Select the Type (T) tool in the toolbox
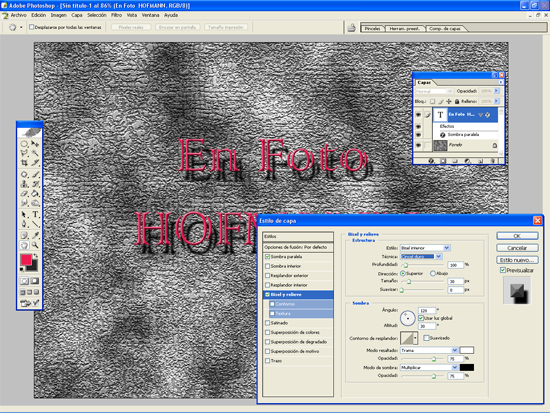The width and height of the screenshot is (550, 413). [35, 214]
